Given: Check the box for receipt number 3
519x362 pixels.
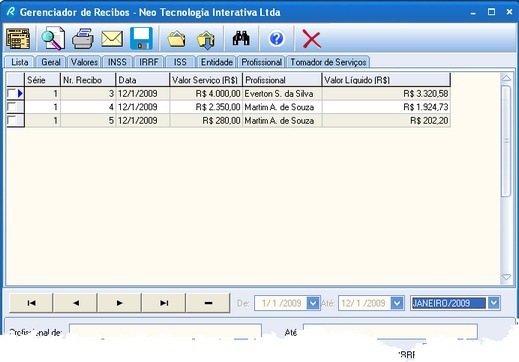Looking at the screenshot, I should pos(12,93).
